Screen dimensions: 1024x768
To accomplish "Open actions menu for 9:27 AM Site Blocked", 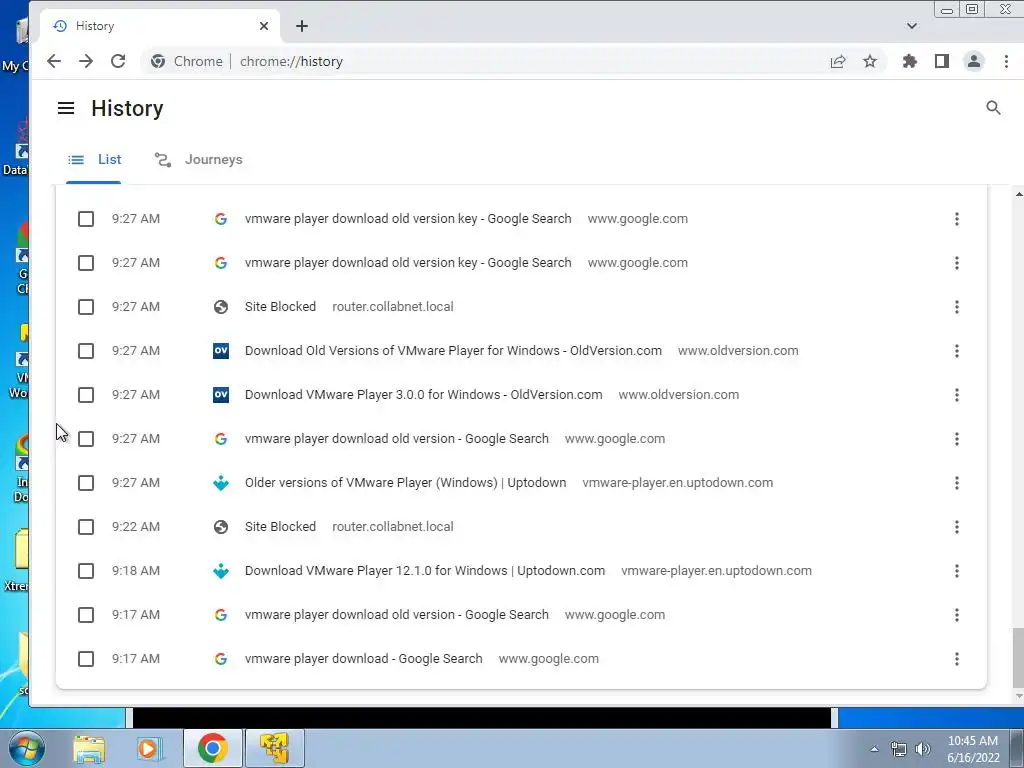I will point(957,307).
